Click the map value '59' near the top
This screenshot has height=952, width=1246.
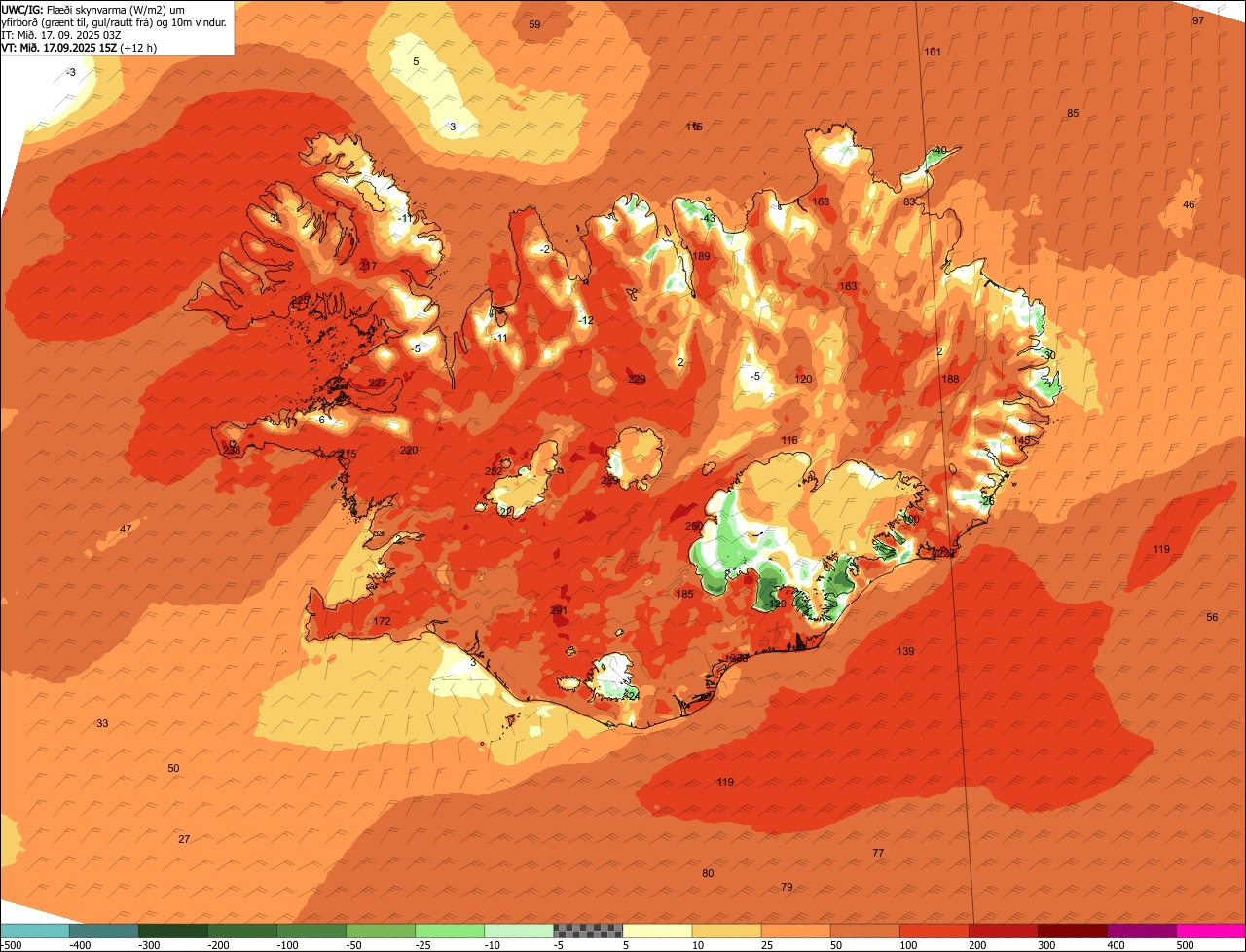click(534, 24)
